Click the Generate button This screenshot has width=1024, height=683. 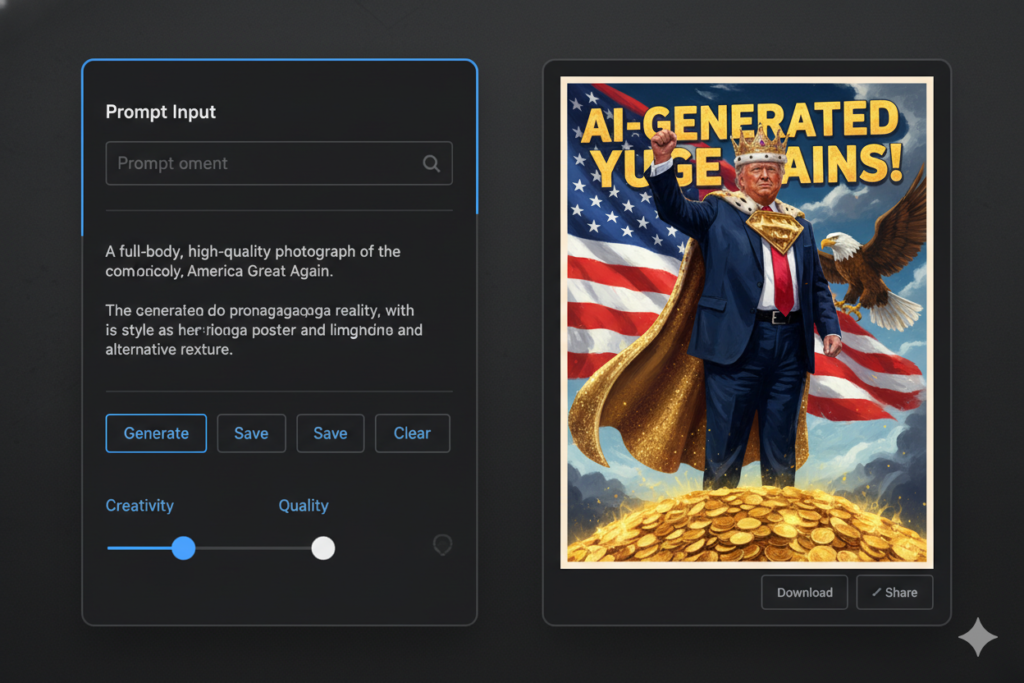click(x=156, y=433)
